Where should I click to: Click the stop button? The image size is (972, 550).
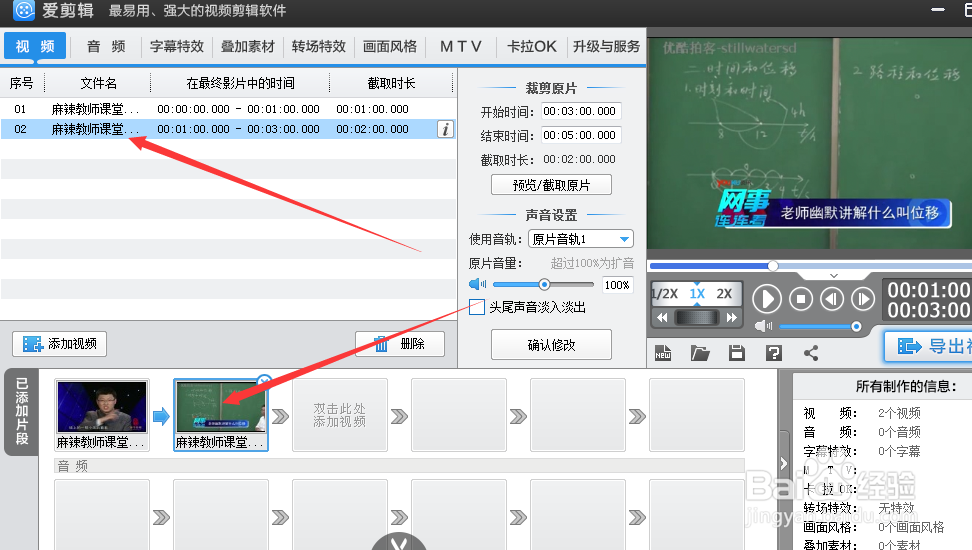801,299
